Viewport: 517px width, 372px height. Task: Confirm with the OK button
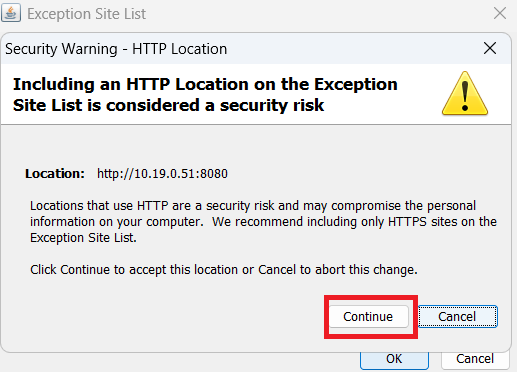click(394, 359)
